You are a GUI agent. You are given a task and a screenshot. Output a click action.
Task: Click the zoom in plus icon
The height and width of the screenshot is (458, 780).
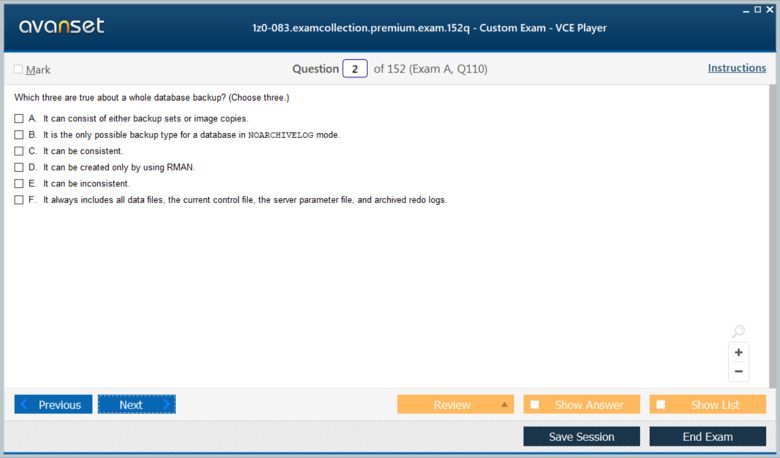pyautogui.click(x=738, y=353)
